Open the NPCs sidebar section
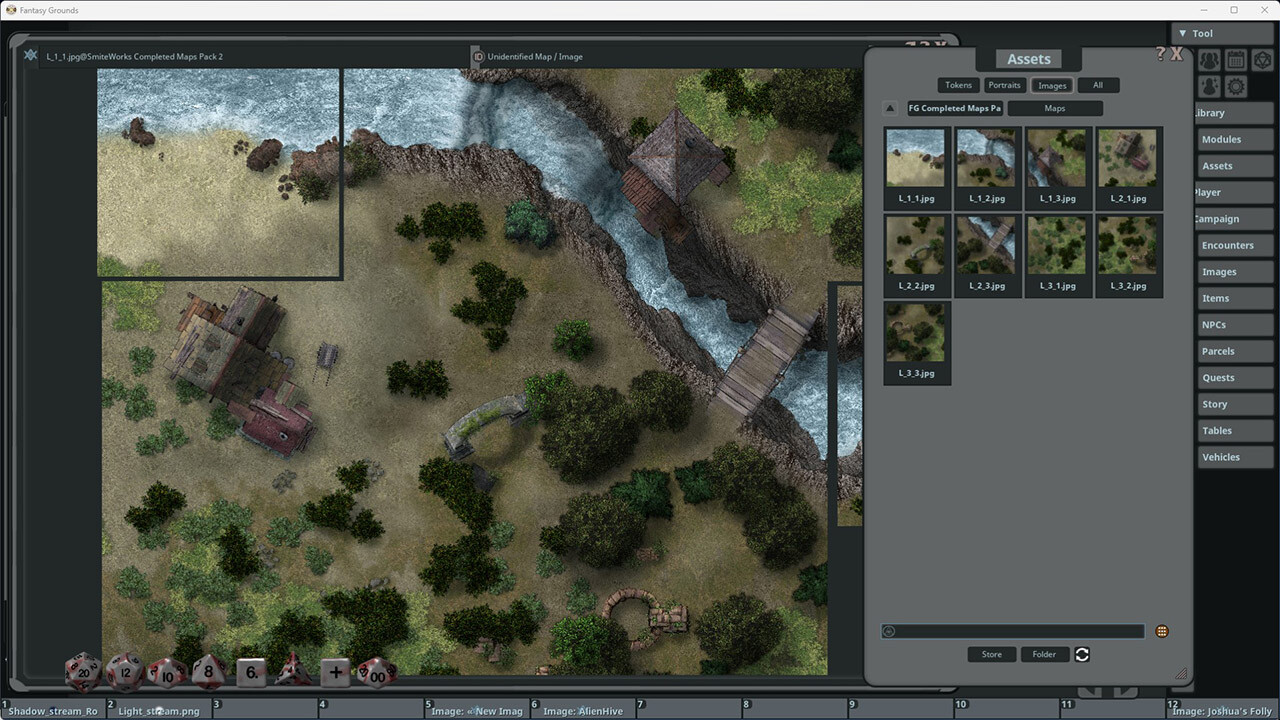The height and width of the screenshot is (720, 1280). (x=1234, y=324)
